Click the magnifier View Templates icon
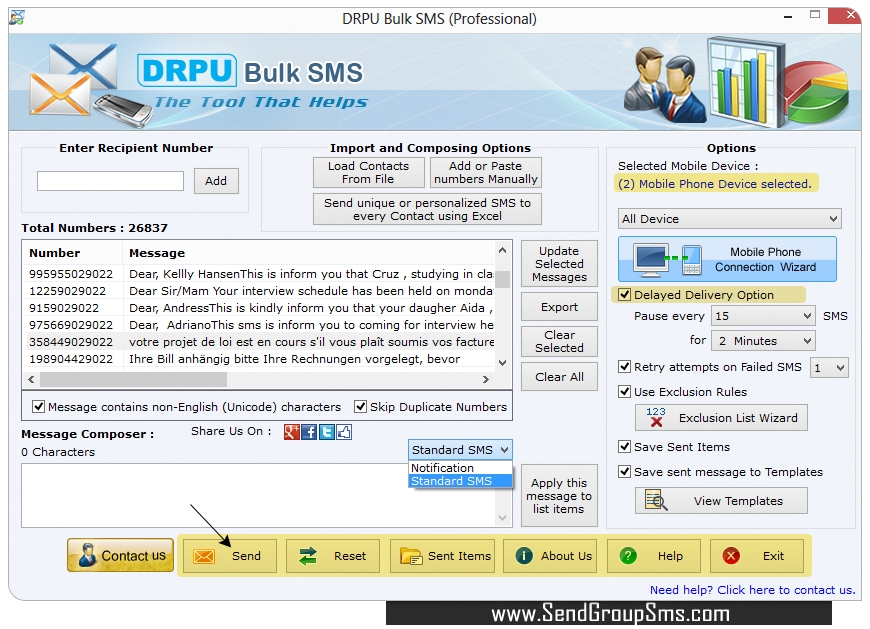The width and height of the screenshot is (870, 629). (656, 500)
